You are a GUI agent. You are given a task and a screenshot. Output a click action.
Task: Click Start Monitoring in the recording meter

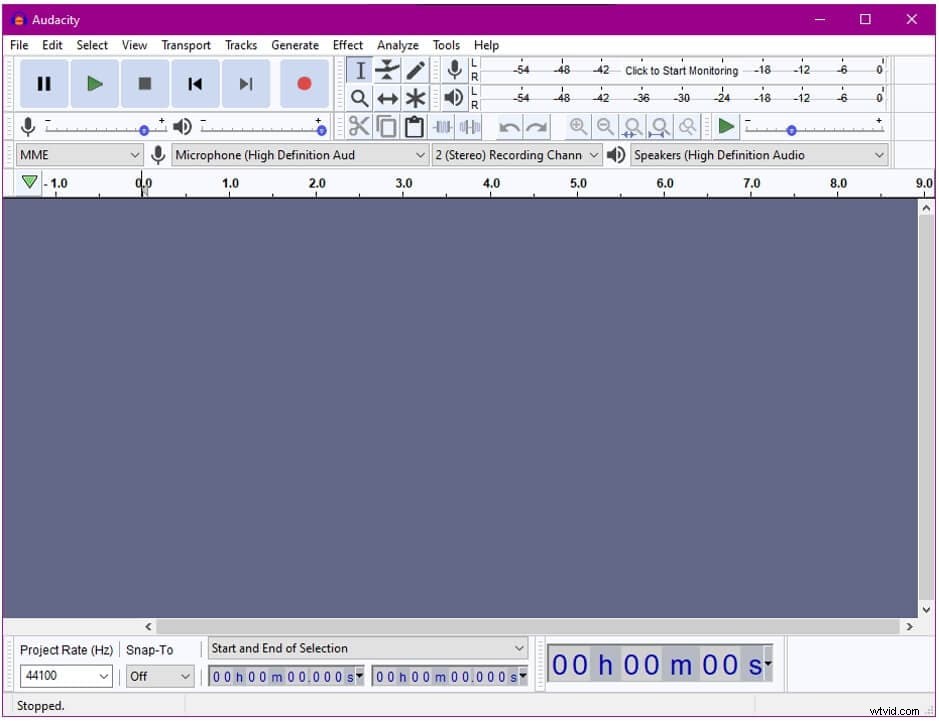tap(680, 70)
